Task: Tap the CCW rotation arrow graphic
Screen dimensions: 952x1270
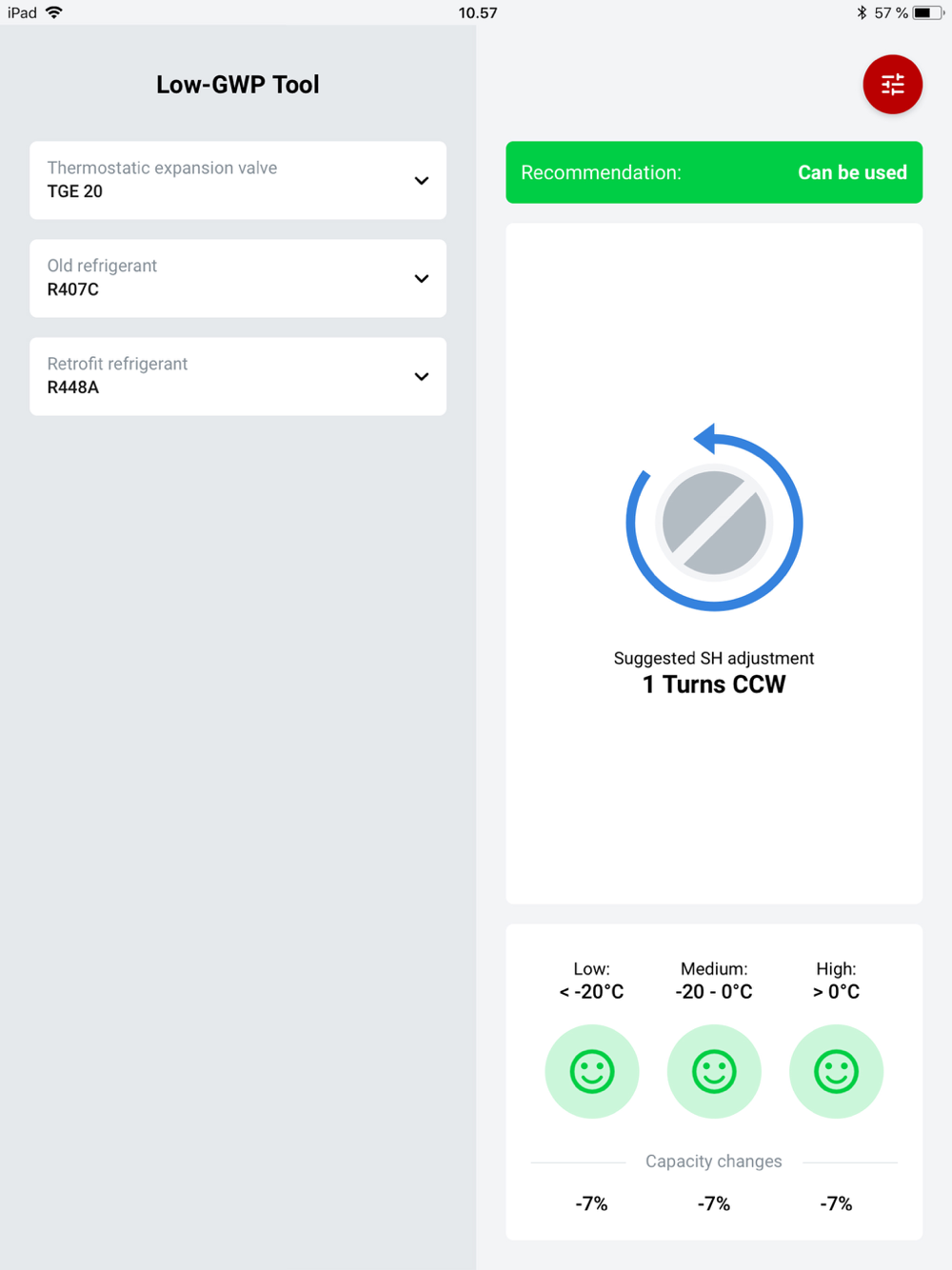Action: 714,518
